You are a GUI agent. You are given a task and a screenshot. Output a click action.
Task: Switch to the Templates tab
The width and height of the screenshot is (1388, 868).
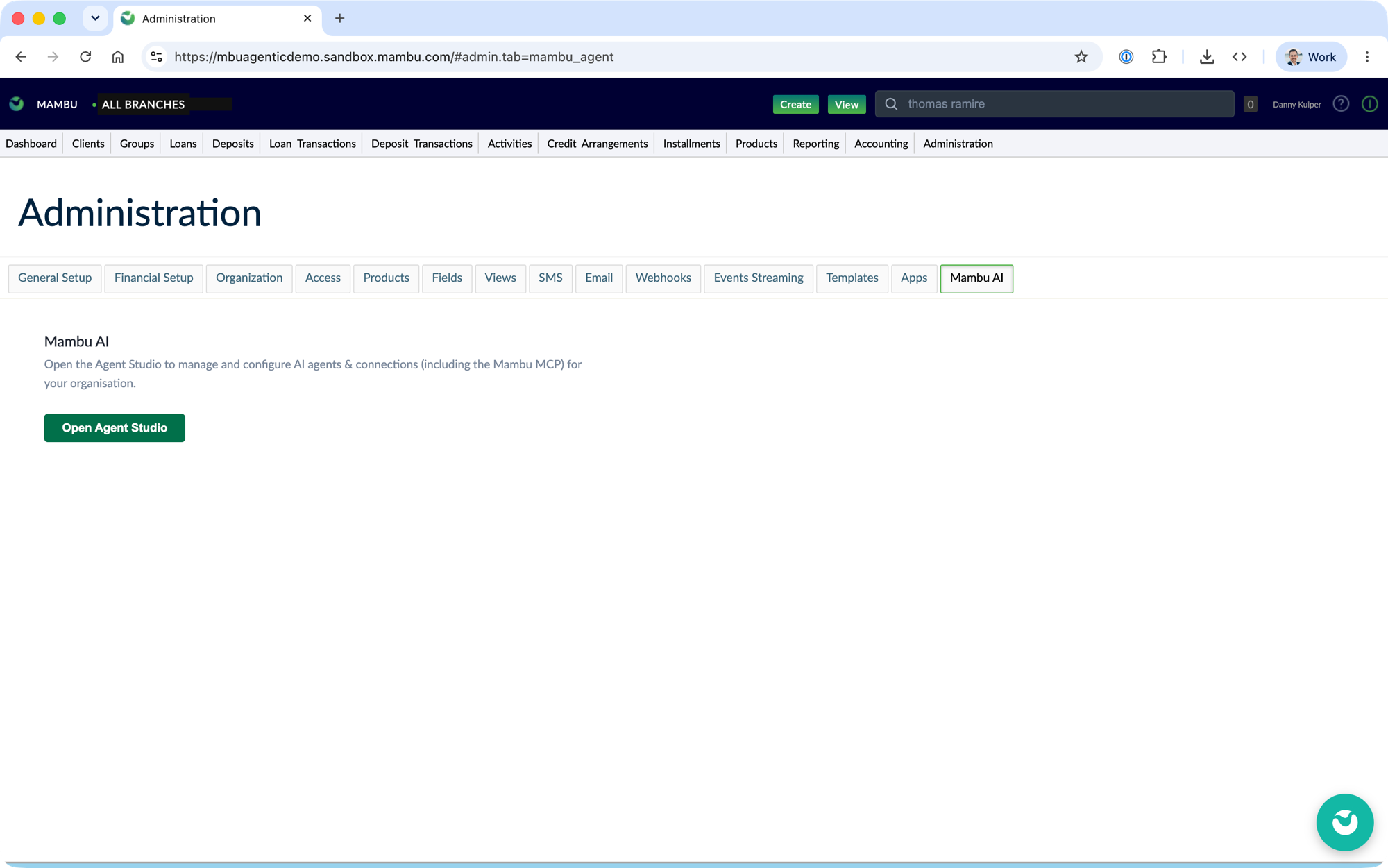click(x=852, y=278)
